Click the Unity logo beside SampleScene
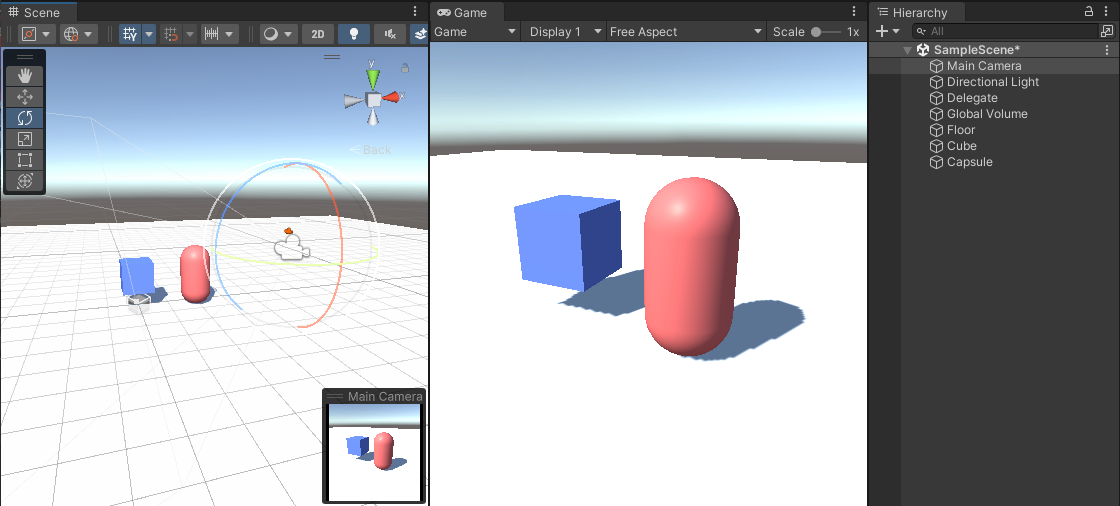This screenshot has height=506, width=1120. tap(923, 50)
